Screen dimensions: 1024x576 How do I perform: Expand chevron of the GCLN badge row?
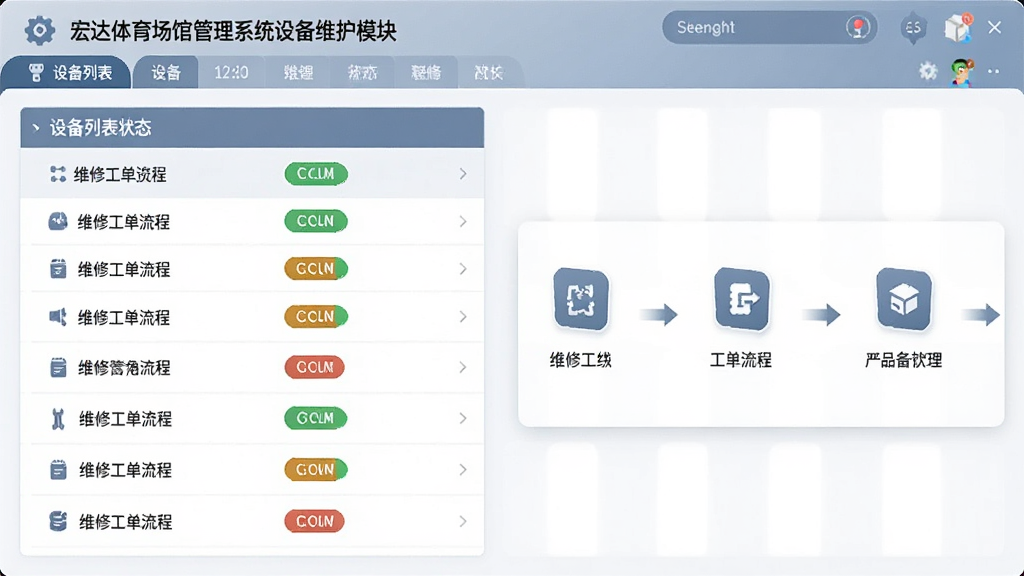[x=462, y=268]
